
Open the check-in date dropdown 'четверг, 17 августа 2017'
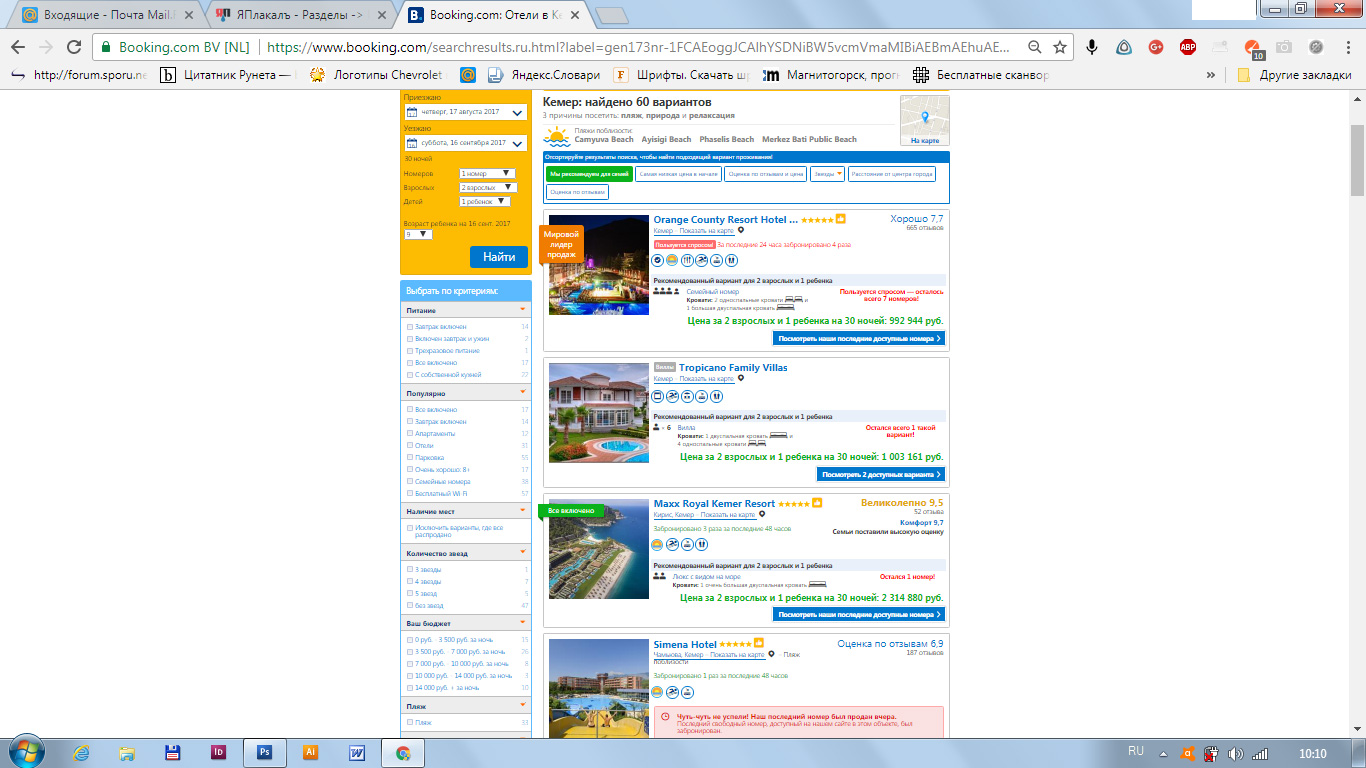point(465,113)
